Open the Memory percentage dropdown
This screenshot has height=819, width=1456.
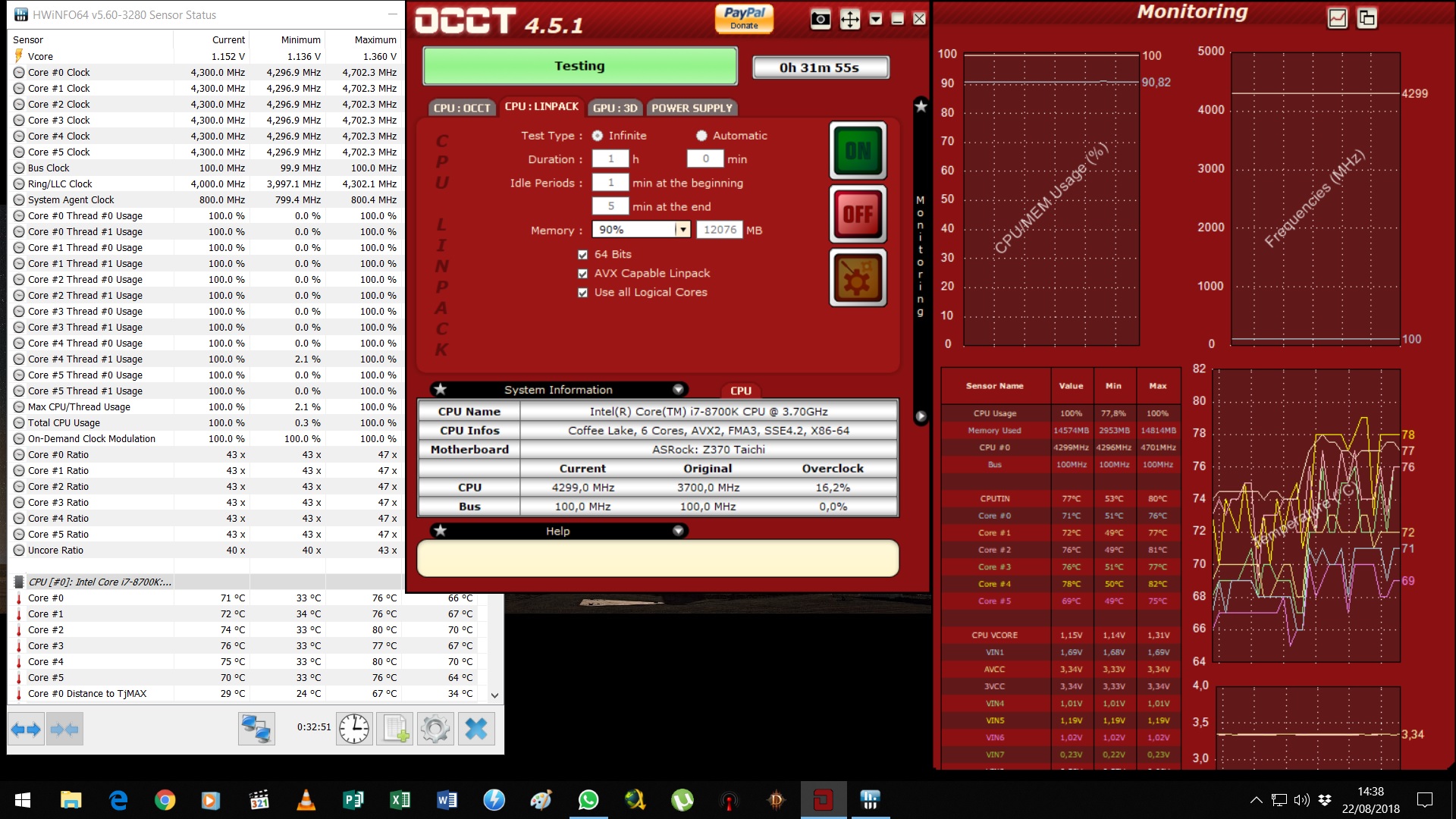[x=682, y=230]
